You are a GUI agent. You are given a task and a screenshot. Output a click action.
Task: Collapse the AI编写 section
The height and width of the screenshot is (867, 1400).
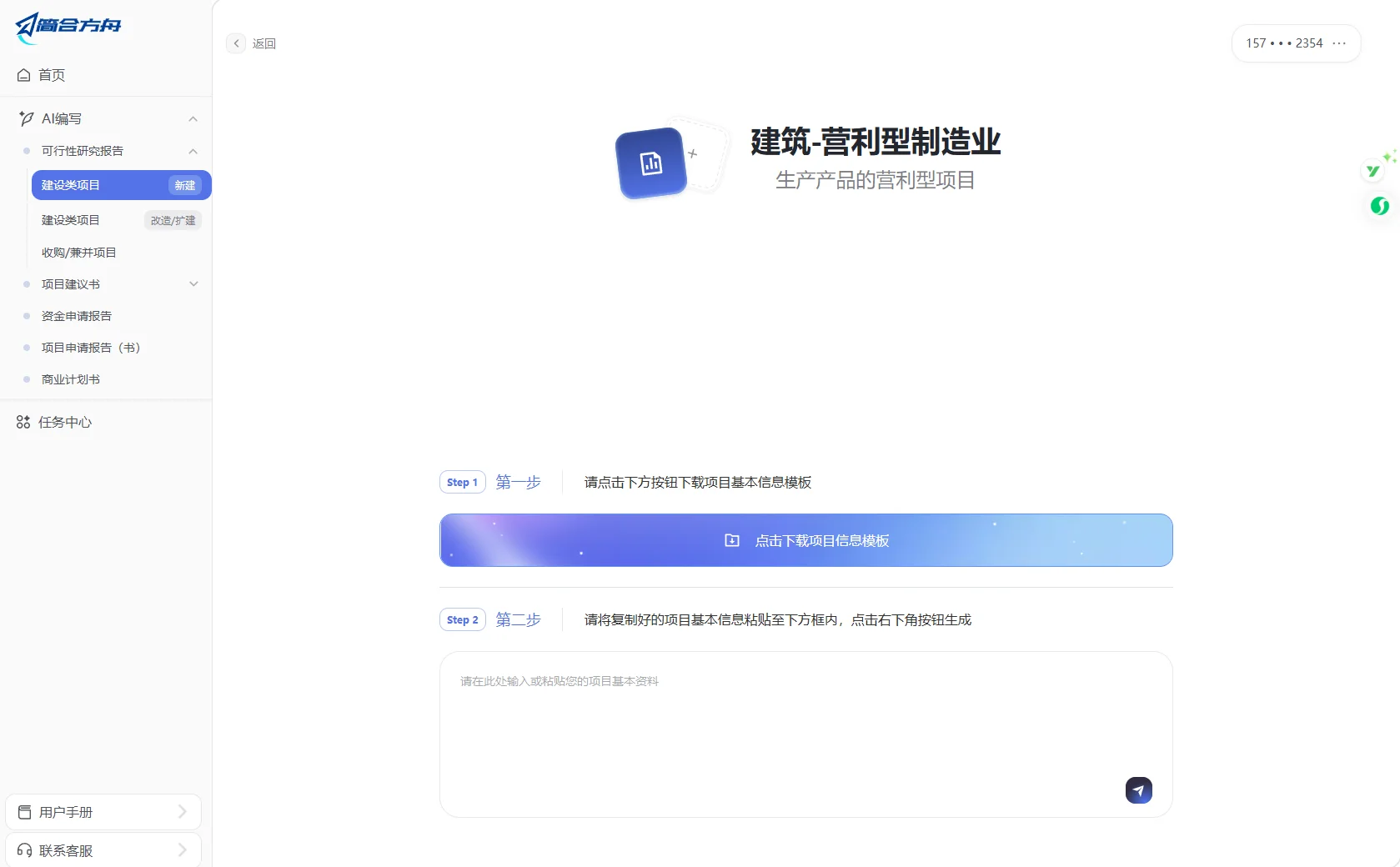click(193, 118)
